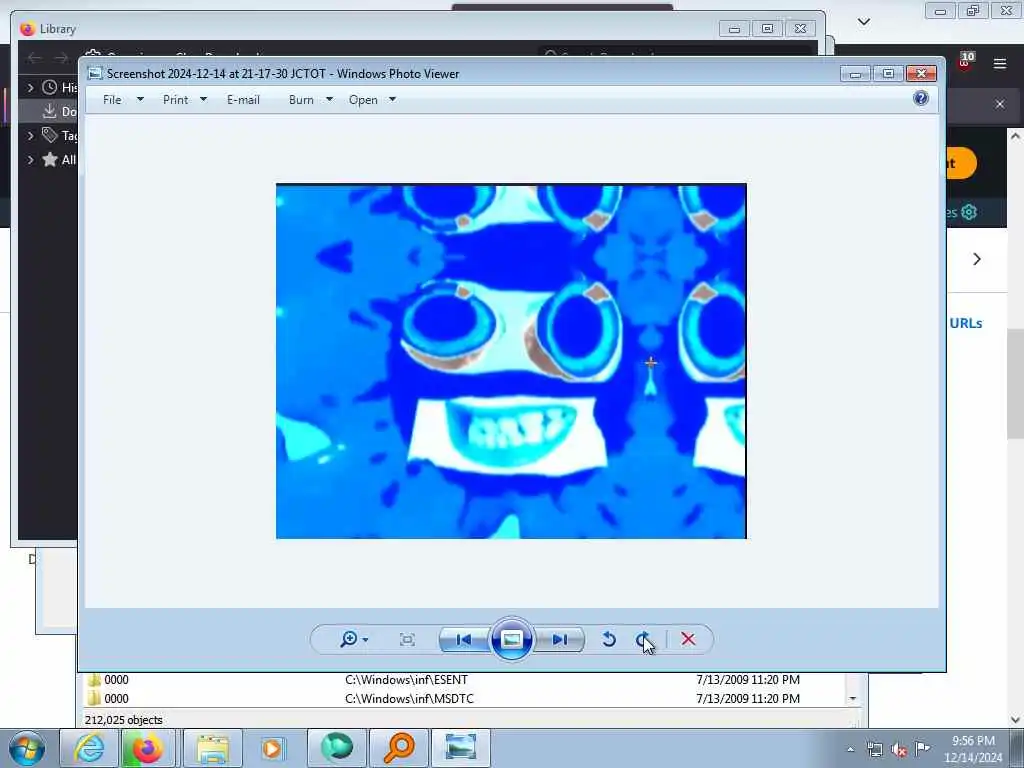
Task: Click the results list scroll-down arrow
Action: pyautogui.click(x=853, y=699)
